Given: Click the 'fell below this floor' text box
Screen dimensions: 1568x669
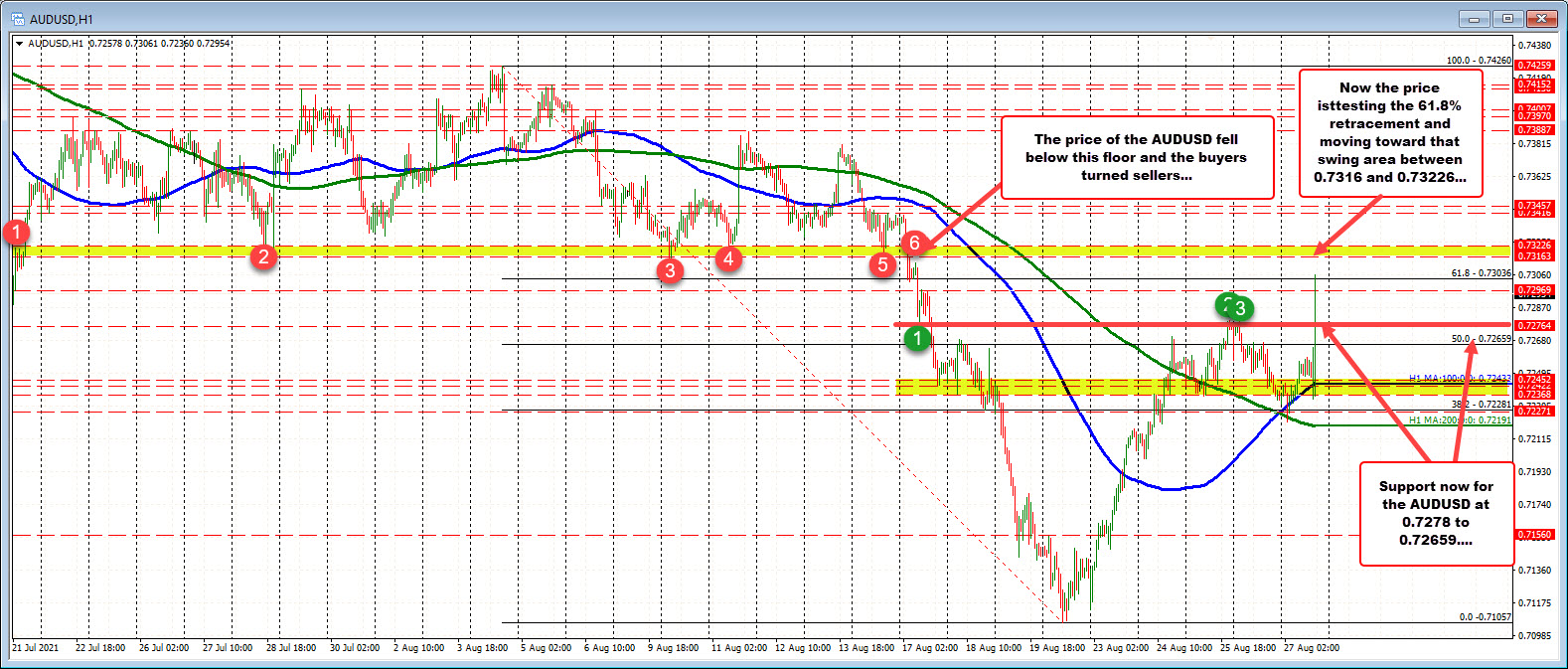Looking at the screenshot, I should tap(1136, 157).
